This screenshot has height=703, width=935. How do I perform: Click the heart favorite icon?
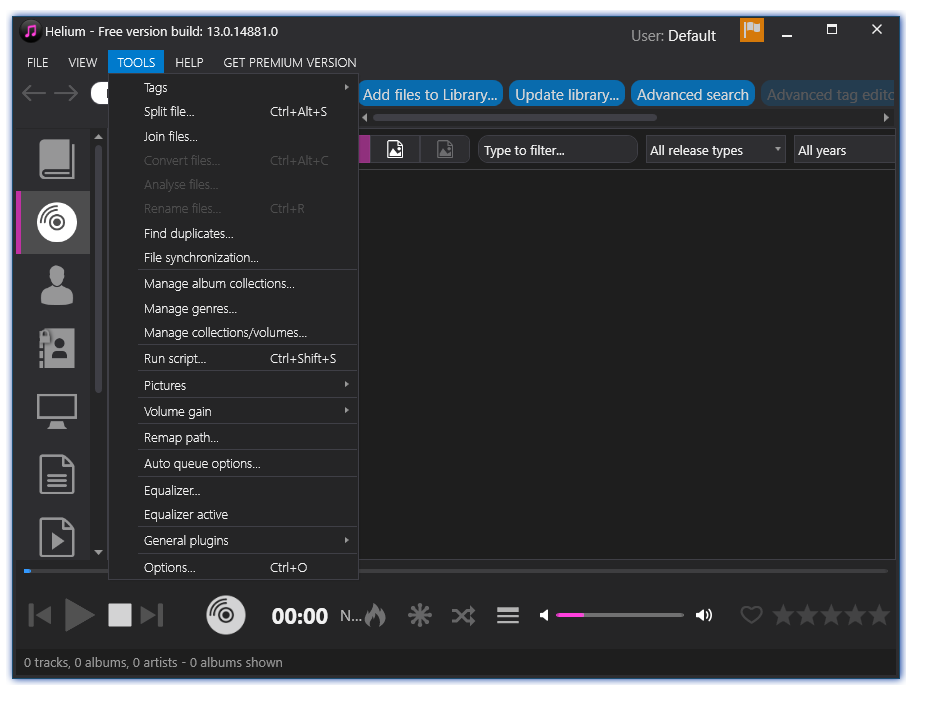click(751, 615)
